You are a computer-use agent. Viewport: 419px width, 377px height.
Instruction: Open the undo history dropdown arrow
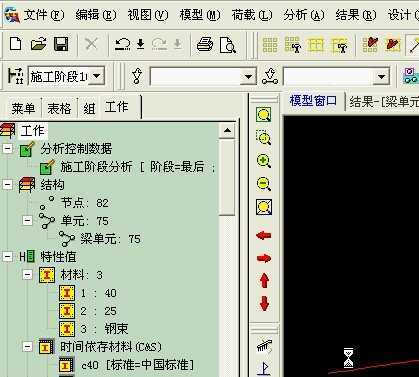pos(141,44)
